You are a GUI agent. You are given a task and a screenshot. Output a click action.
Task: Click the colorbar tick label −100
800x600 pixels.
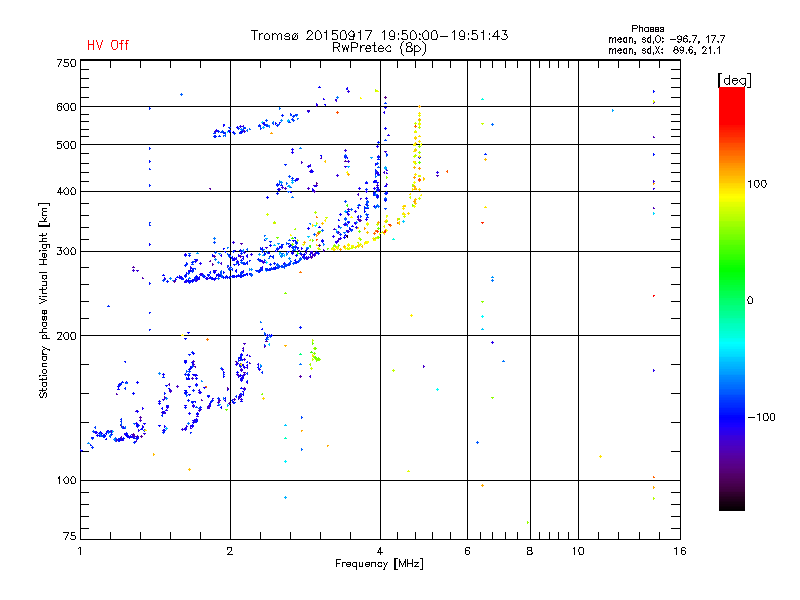click(760, 417)
